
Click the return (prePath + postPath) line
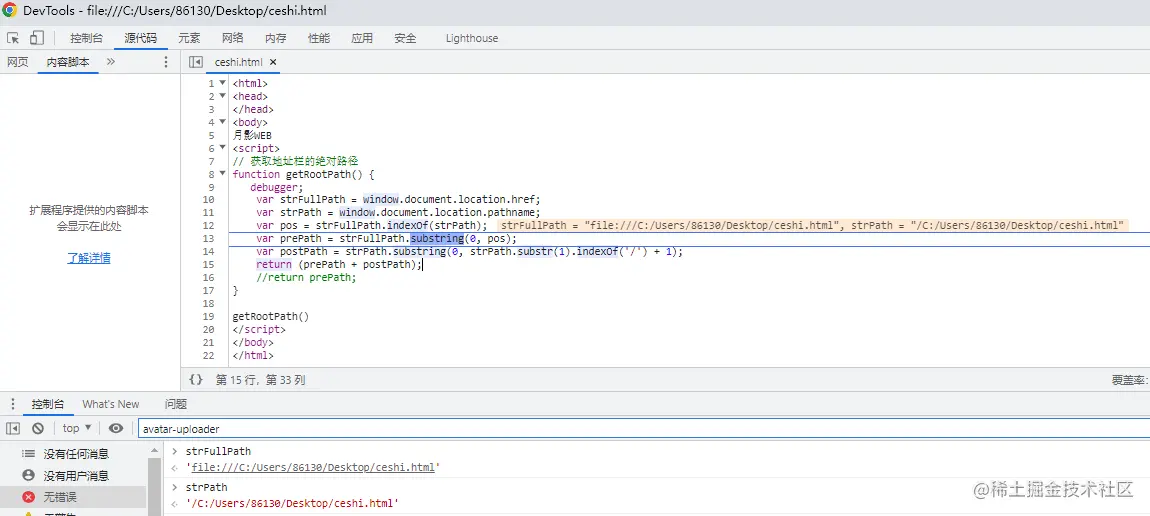(x=340, y=265)
